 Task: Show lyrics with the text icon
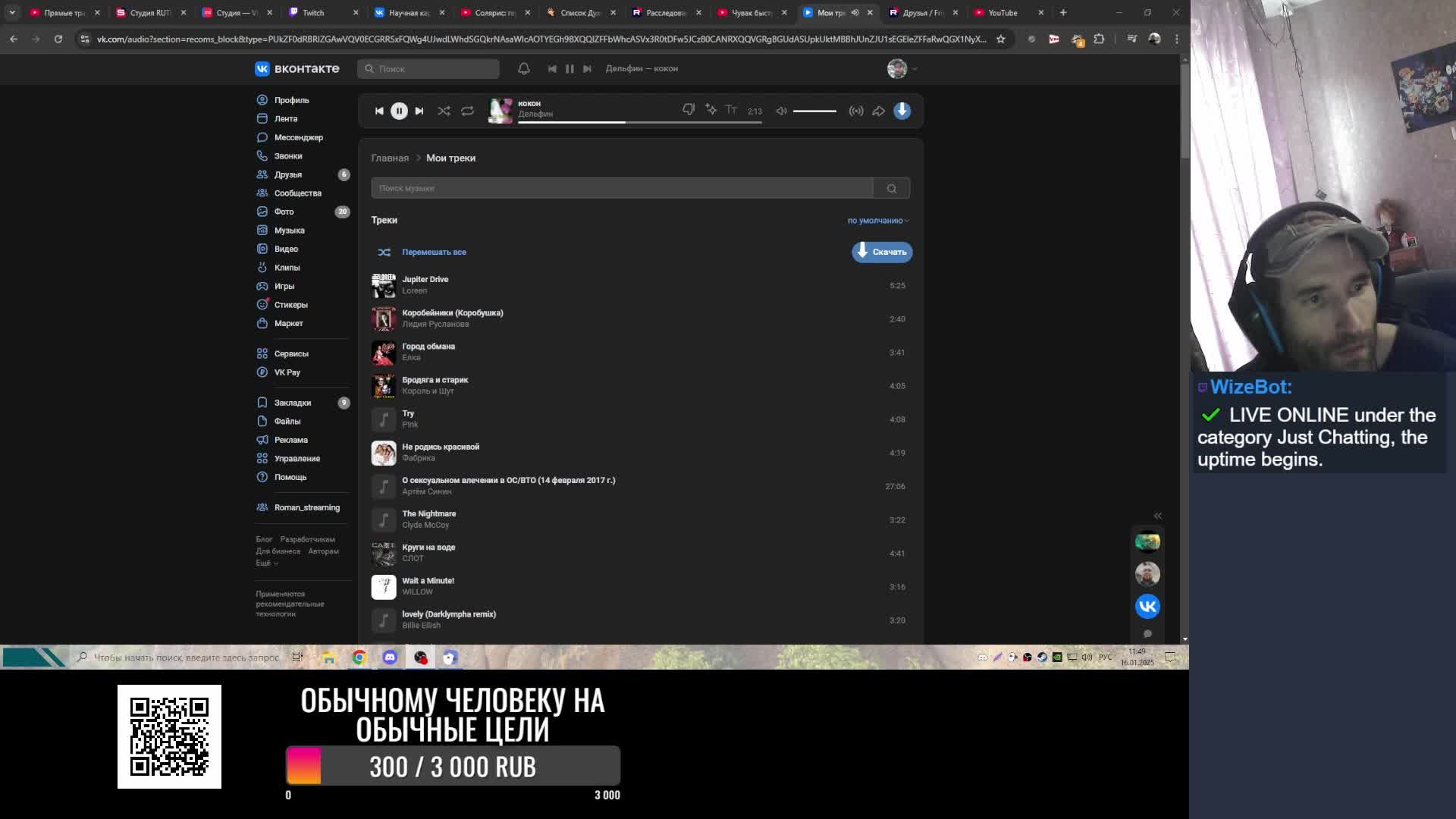(x=731, y=110)
